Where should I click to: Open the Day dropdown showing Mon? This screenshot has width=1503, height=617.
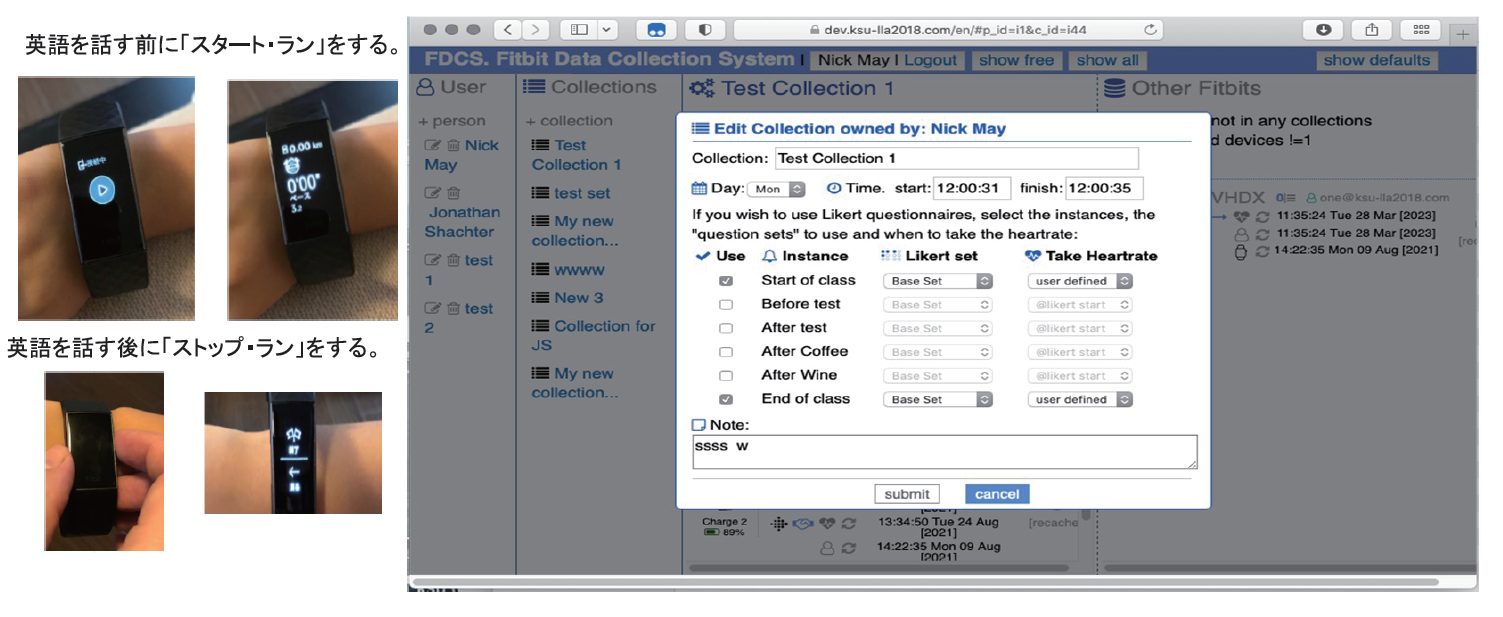click(777, 189)
